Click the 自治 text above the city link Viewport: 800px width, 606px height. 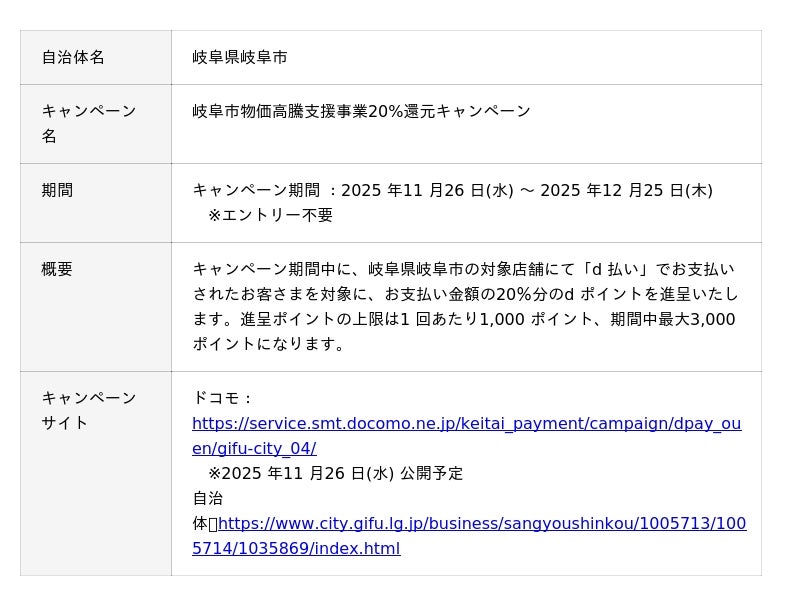(x=208, y=498)
